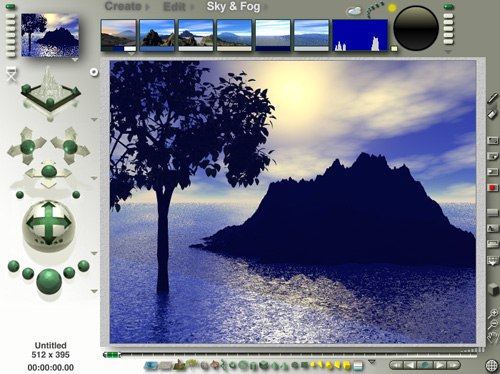
Task: Click the large black sun control sphere
Action: [x=416, y=28]
